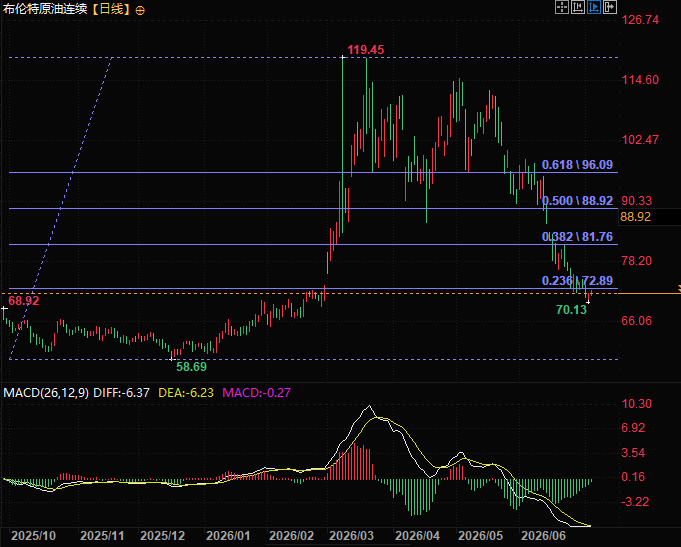Image resolution: width=681 pixels, height=547 pixels.
Task: Click the orange 88.92 price axis tag
Action: point(635,217)
